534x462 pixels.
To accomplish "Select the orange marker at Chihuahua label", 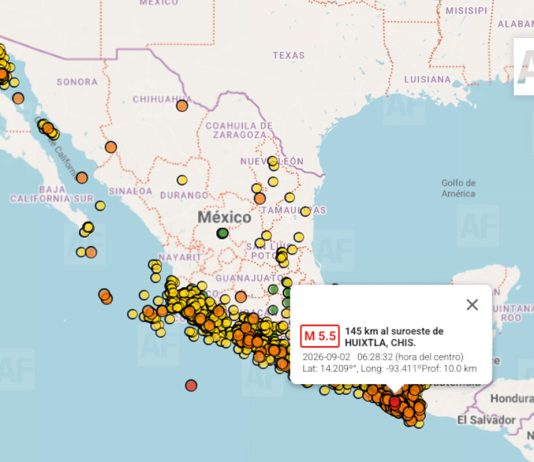I will (x=182, y=106).
